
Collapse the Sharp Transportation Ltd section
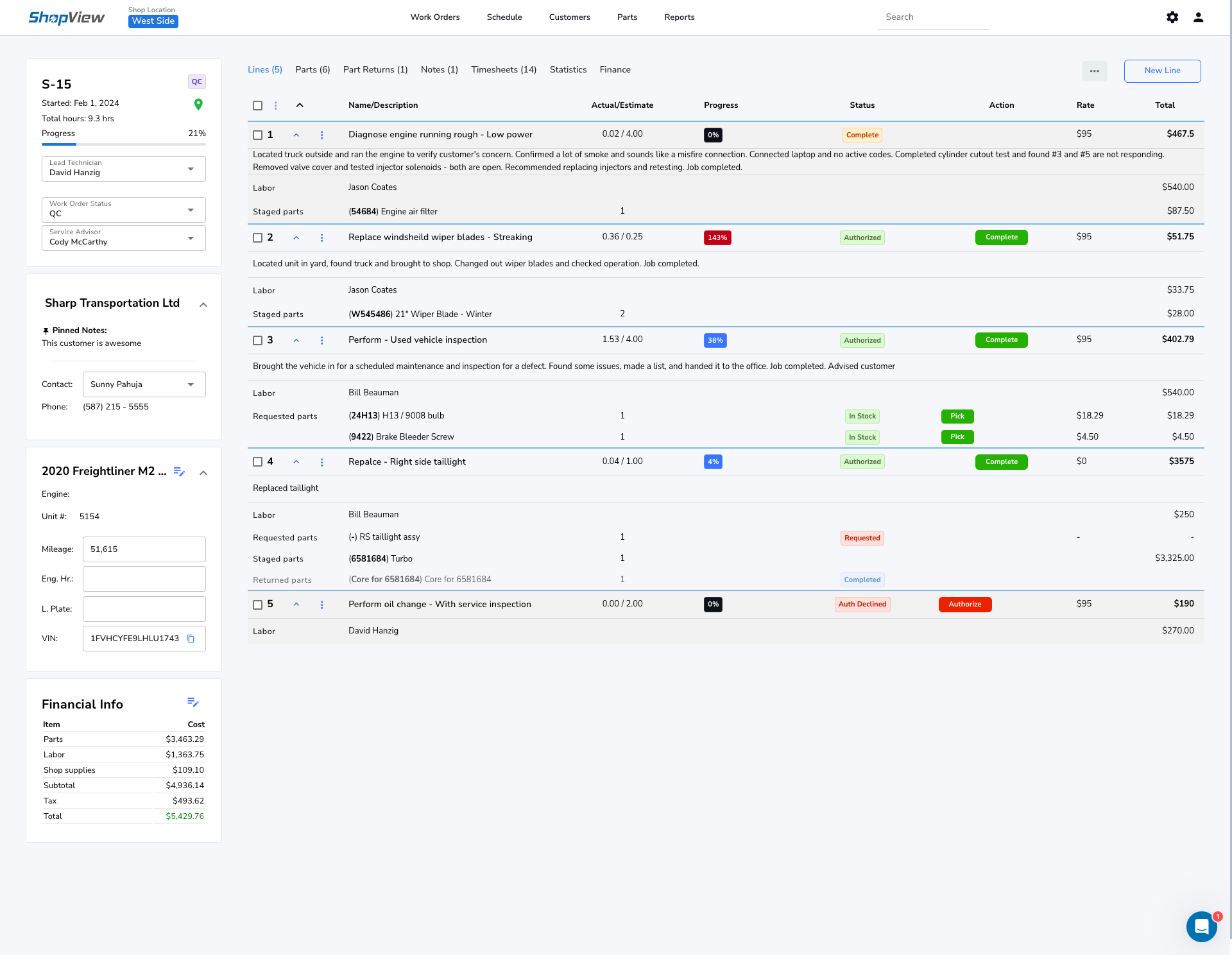pos(203,305)
